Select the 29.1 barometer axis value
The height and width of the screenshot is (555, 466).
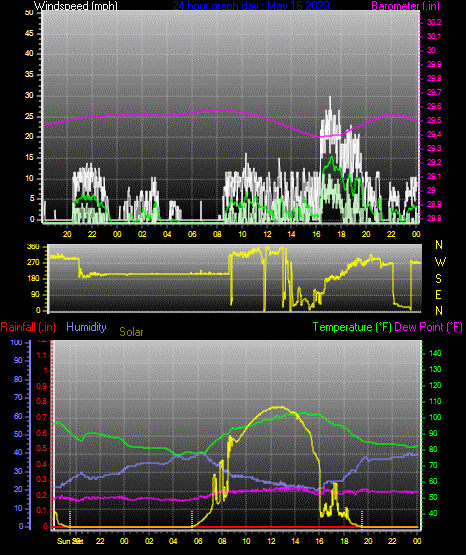coord(434,176)
